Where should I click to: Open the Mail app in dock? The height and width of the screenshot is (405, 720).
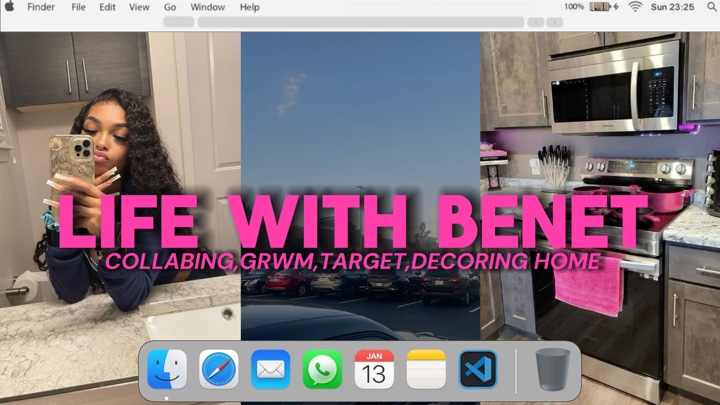point(271,370)
